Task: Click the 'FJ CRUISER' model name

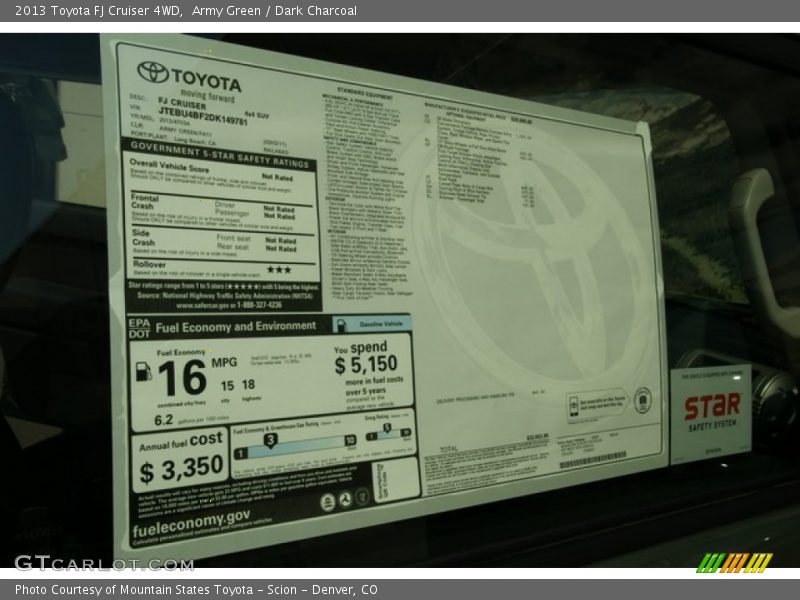Action: pyautogui.click(x=182, y=103)
